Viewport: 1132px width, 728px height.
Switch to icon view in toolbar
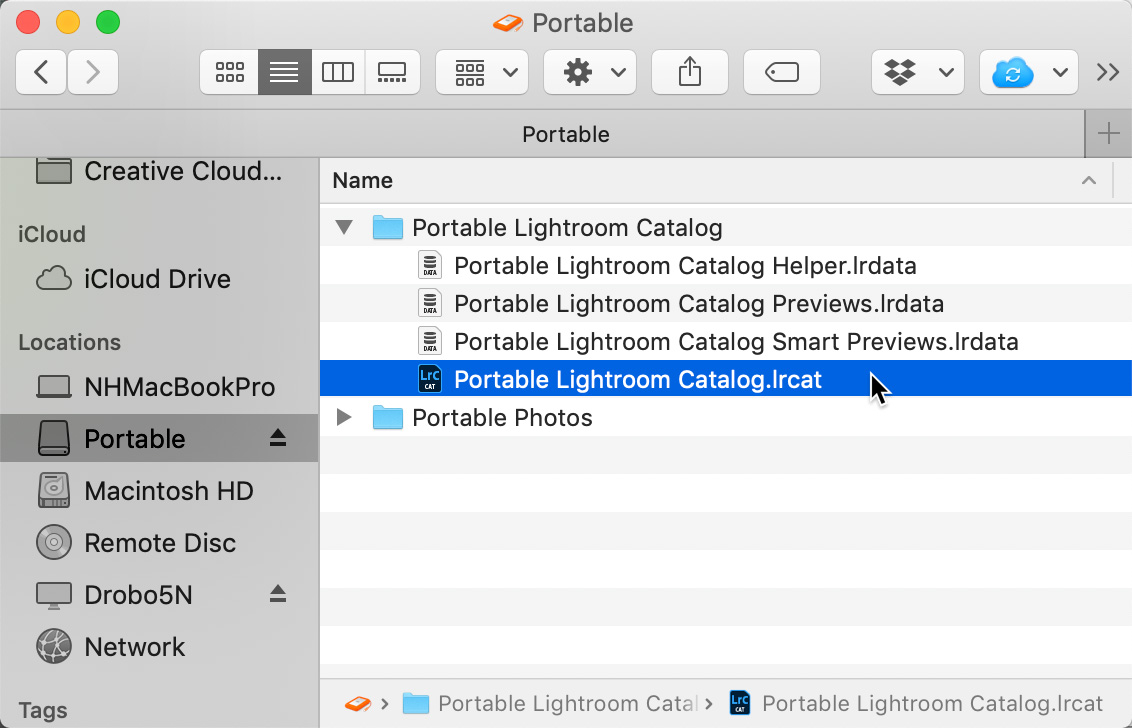point(229,72)
